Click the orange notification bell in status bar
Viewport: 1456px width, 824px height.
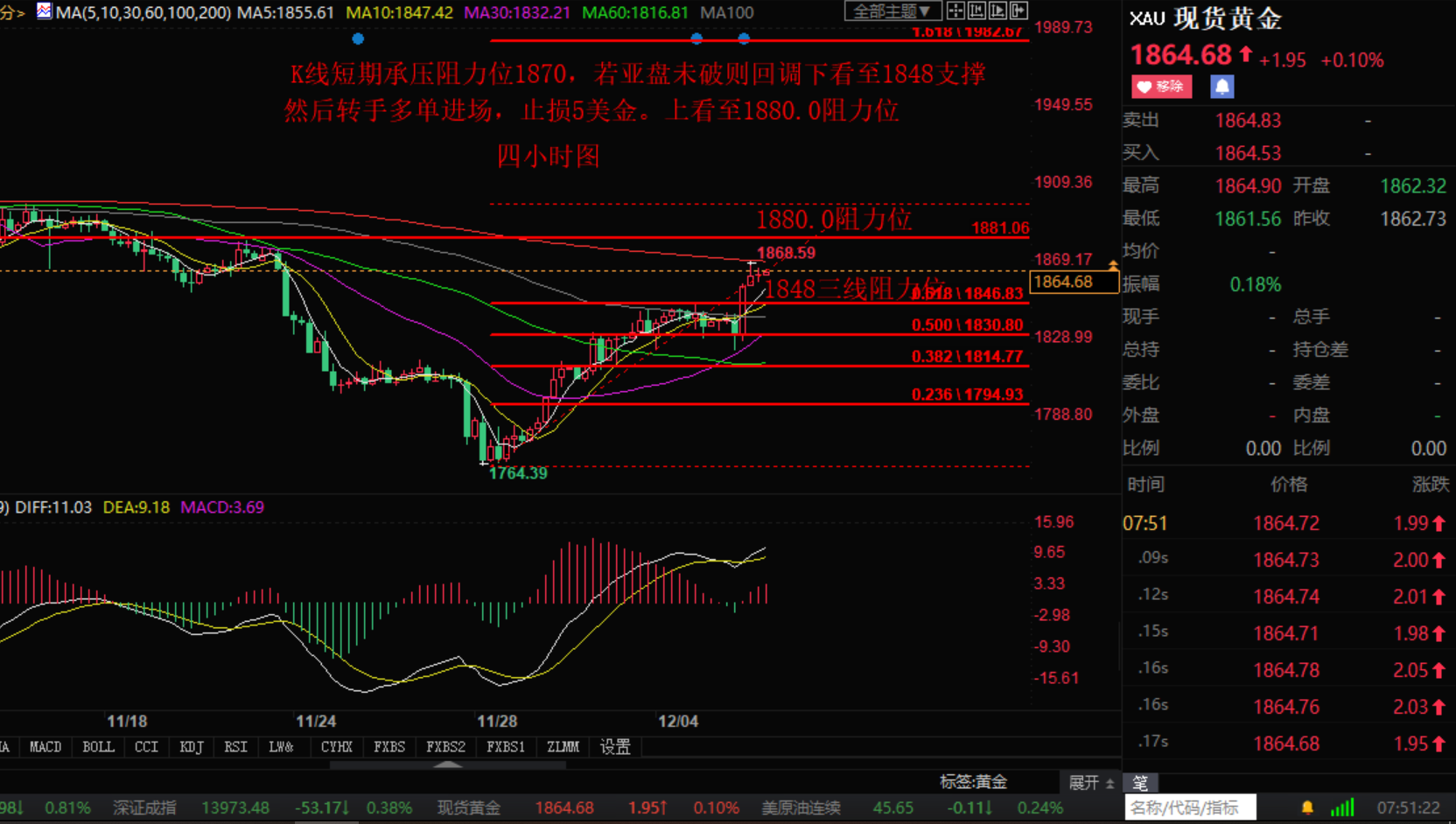pos(1307,807)
